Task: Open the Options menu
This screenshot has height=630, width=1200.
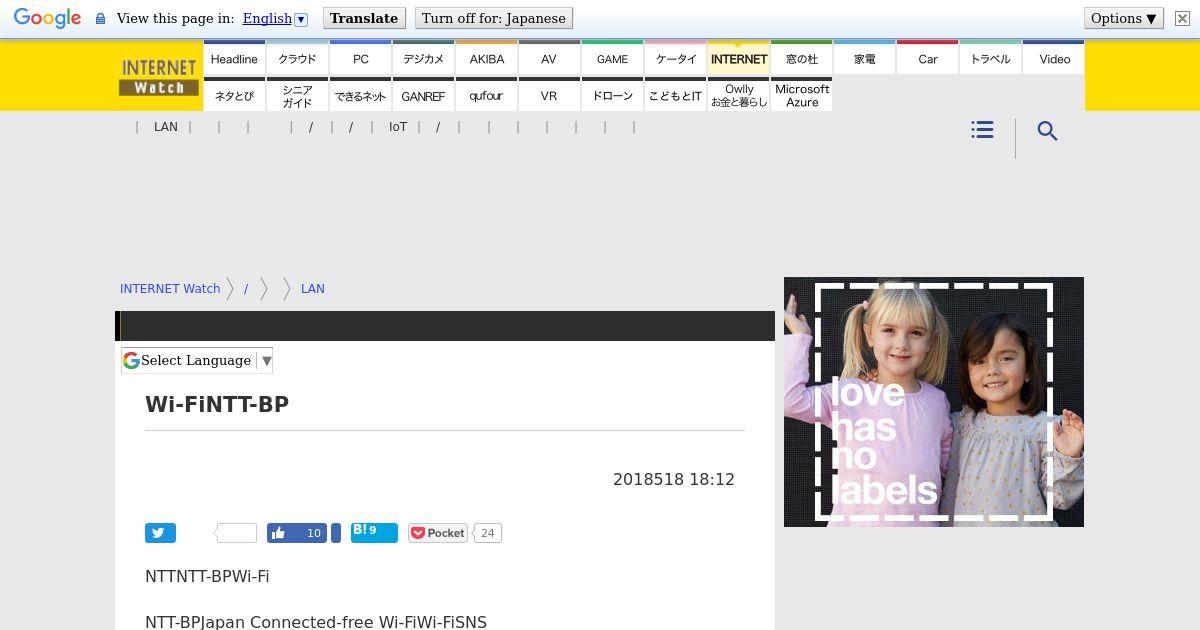Action: click(x=1124, y=18)
